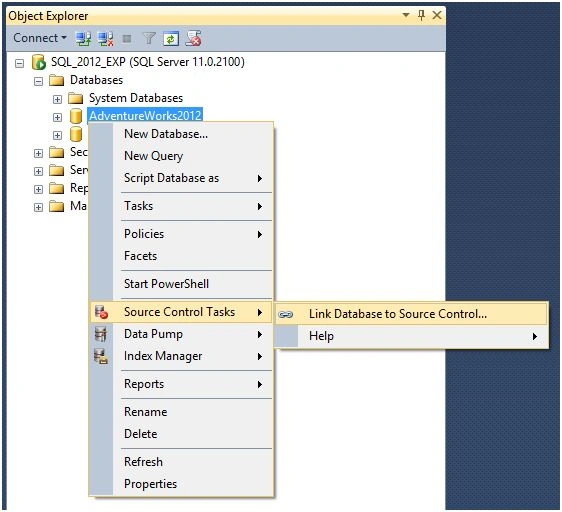Click the Connect Object Explorer toolbar icon
Screen dimensions: 562x512
pyautogui.click(x=83, y=38)
